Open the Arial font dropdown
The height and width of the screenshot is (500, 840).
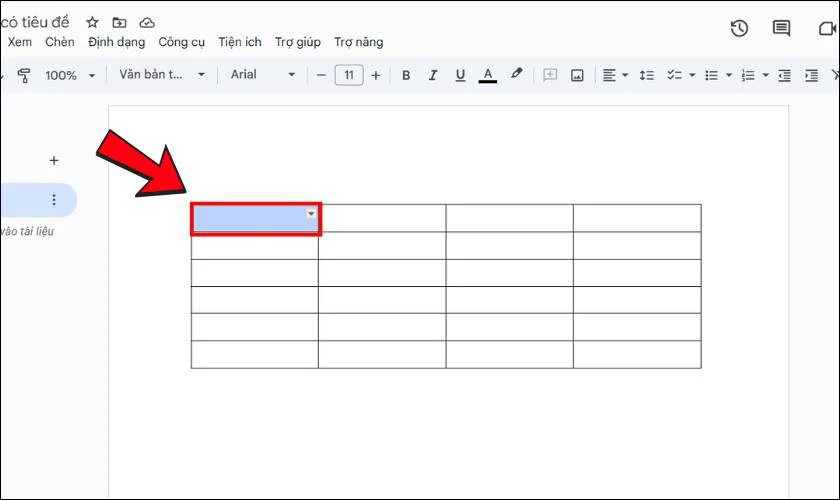(263, 74)
